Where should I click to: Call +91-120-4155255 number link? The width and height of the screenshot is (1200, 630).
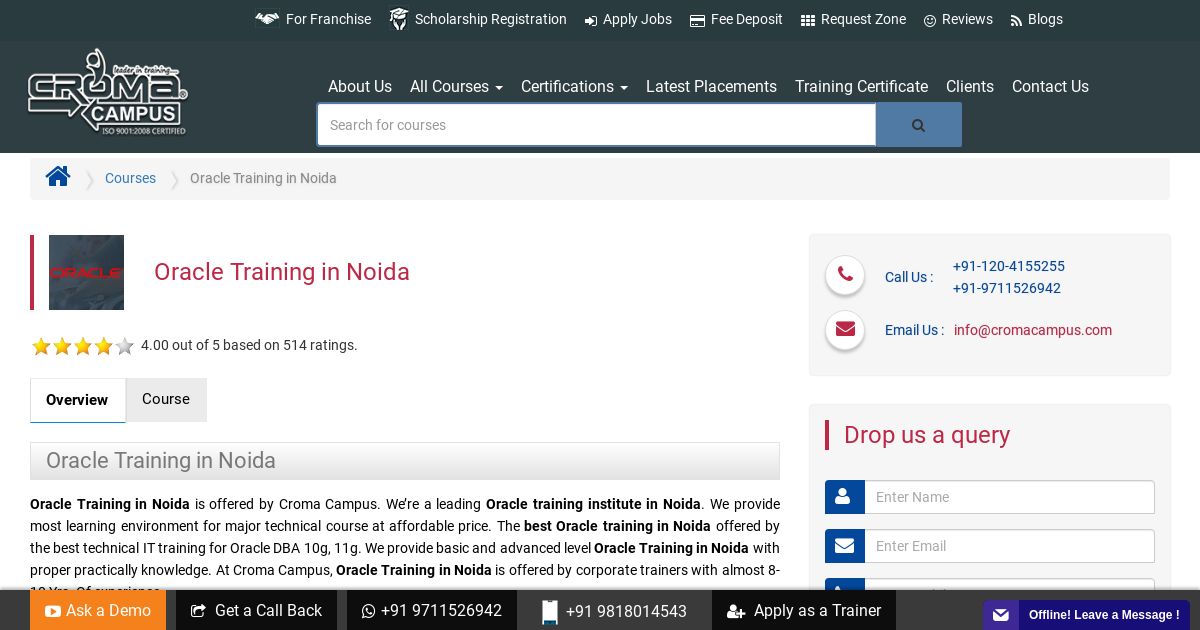(x=1008, y=266)
